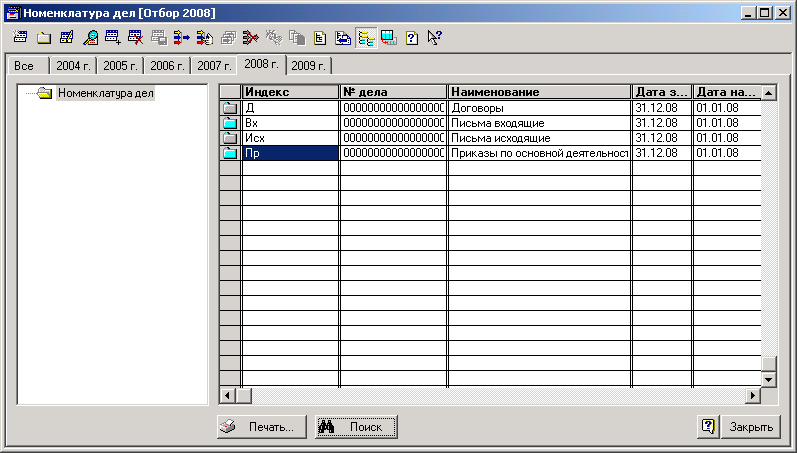Click the horizontal scrollbar thumb
The width and height of the screenshot is (797, 453).
click(243, 395)
